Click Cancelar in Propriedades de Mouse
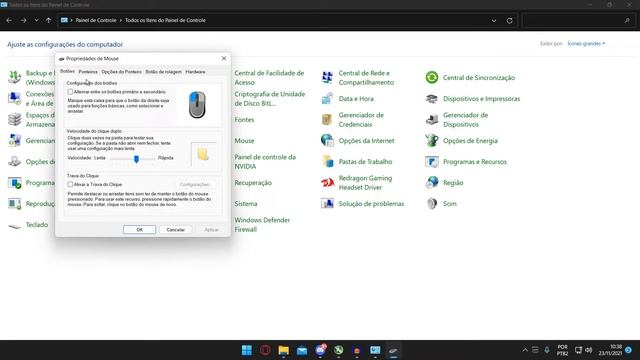This screenshot has height=360, width=640. pyautogui.click(x=176, y=230)
